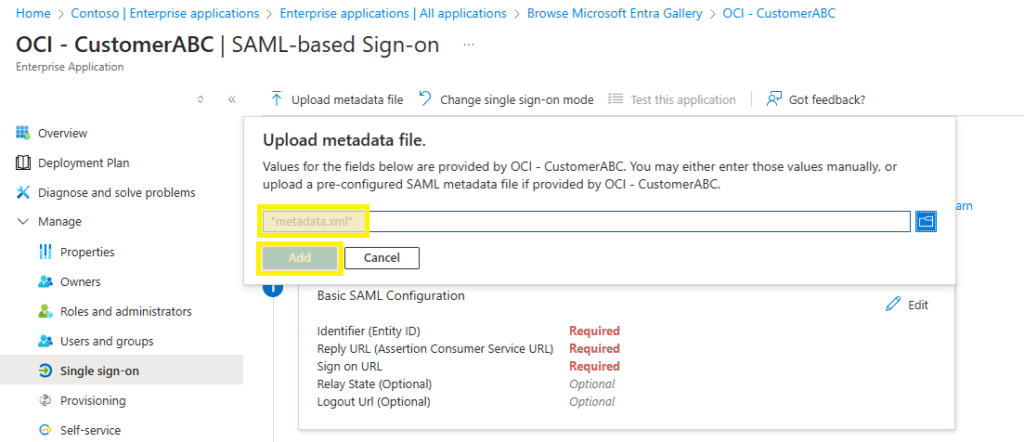This screenshot has width=1024, height=442.
Task: Go to Home breadcrumb link
Action: pyautogui.click(x=33, y=13)
